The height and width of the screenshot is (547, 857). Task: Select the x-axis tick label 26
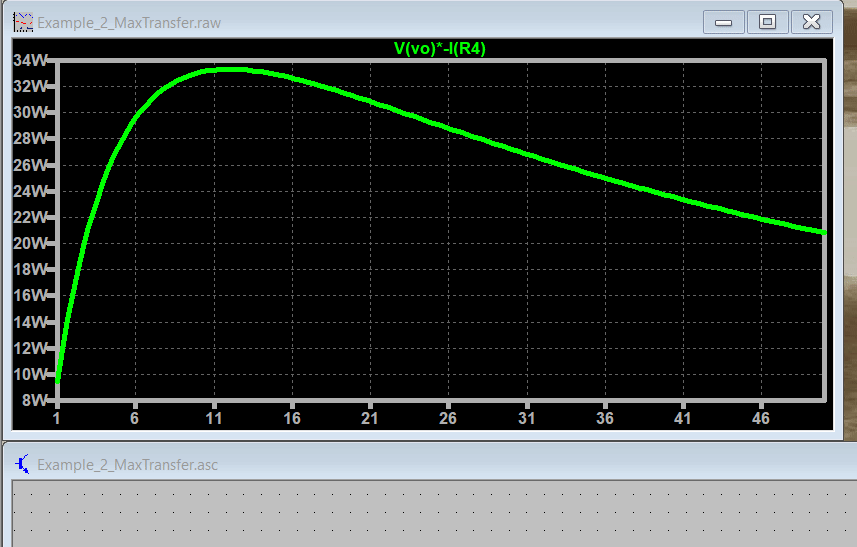pos(448,417)
